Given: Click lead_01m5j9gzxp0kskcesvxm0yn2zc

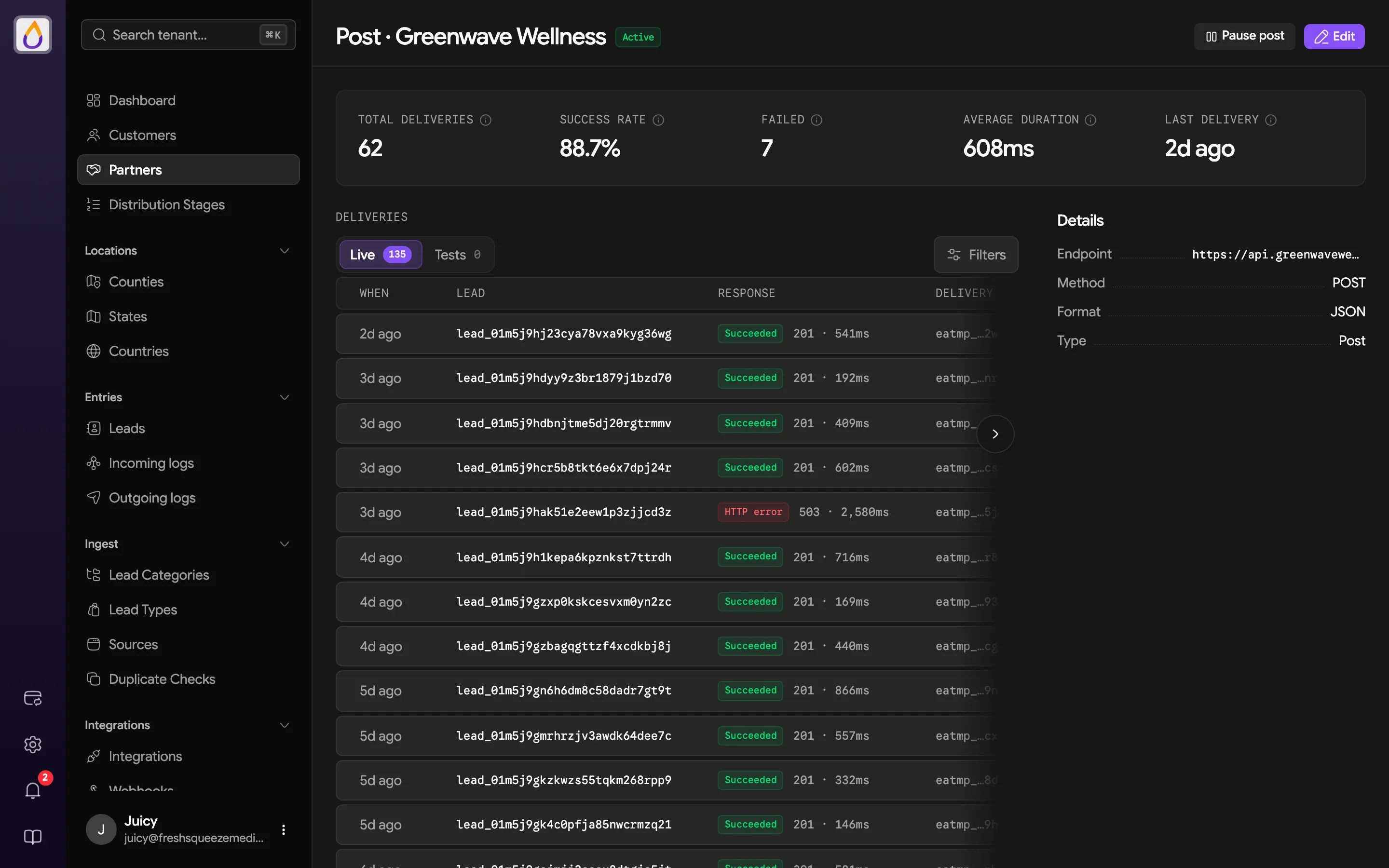Looking at the screenshot, I should click(564, 602).
